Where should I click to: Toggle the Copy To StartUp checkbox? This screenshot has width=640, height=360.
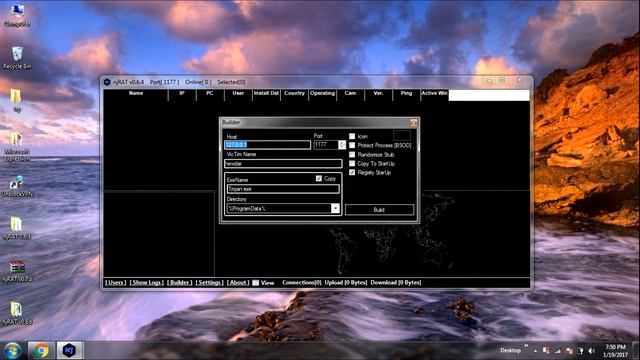click(x=352, y=164)
